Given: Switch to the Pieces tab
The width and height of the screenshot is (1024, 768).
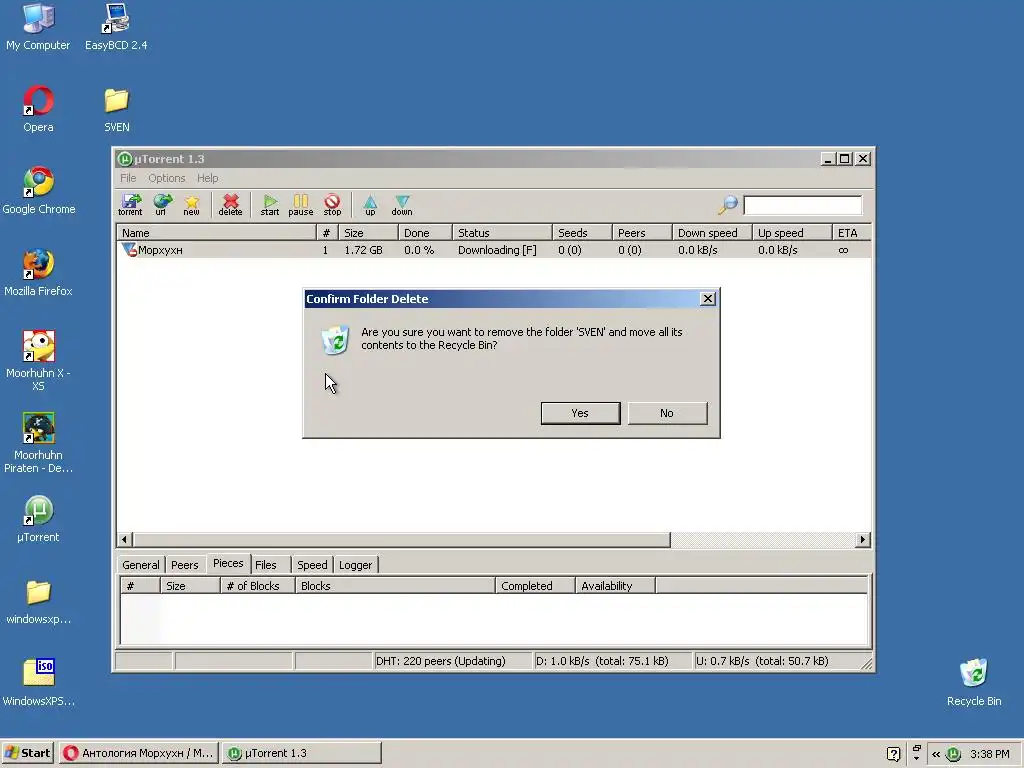Looking at the screenshot, I should click(228, 564).
